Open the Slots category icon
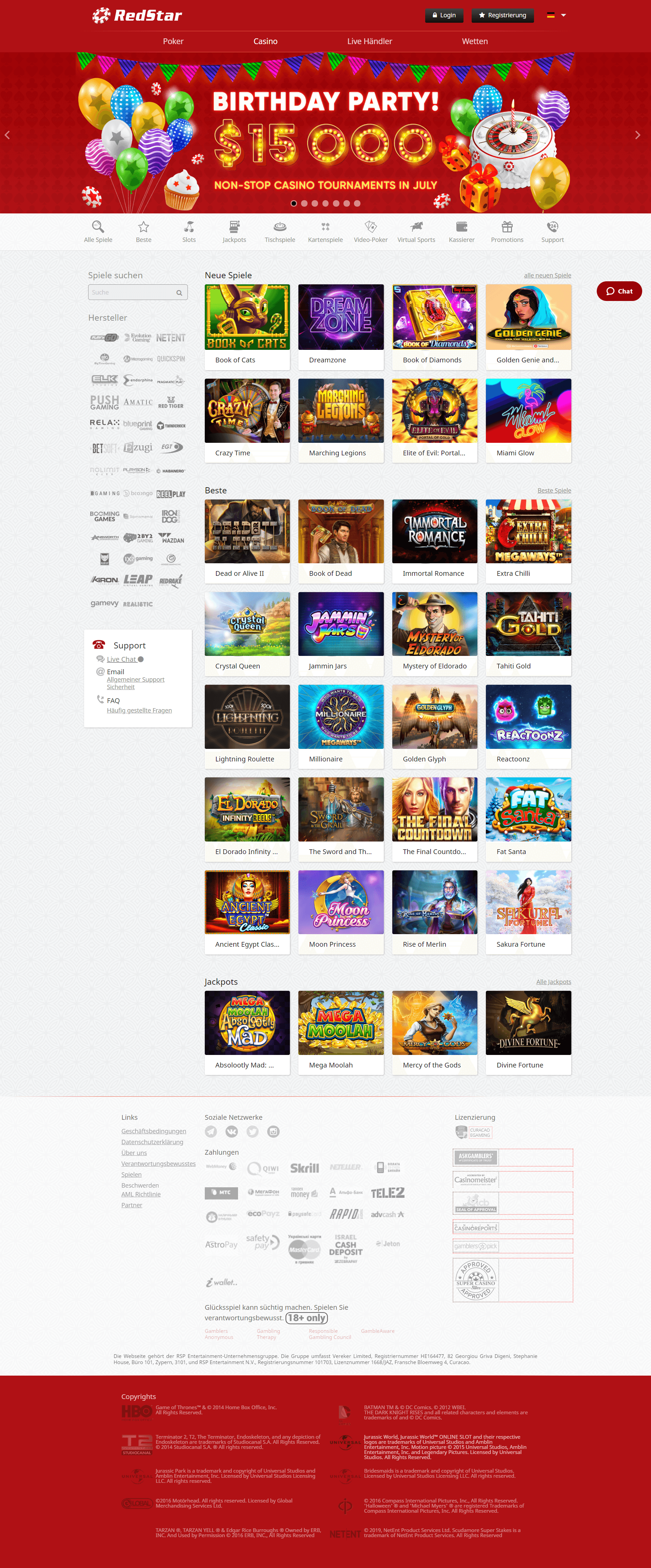651x1568 pixels. coord(189,227)
